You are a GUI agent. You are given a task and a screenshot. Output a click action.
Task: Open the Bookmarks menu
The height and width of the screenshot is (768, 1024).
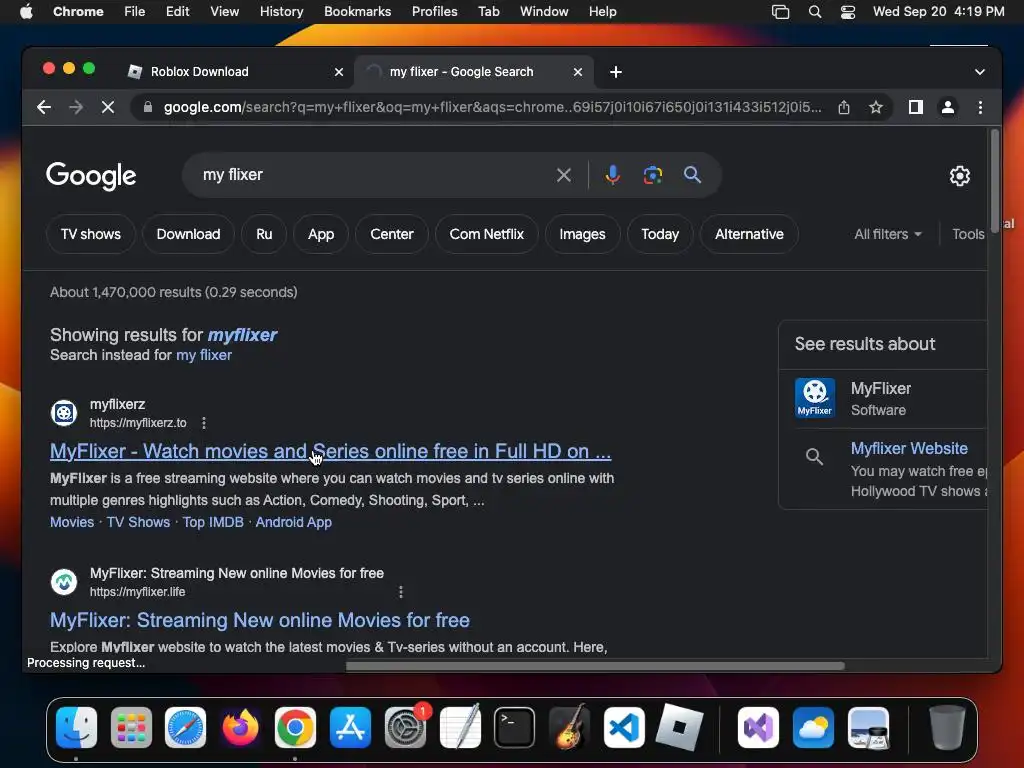tap(357, 12)
